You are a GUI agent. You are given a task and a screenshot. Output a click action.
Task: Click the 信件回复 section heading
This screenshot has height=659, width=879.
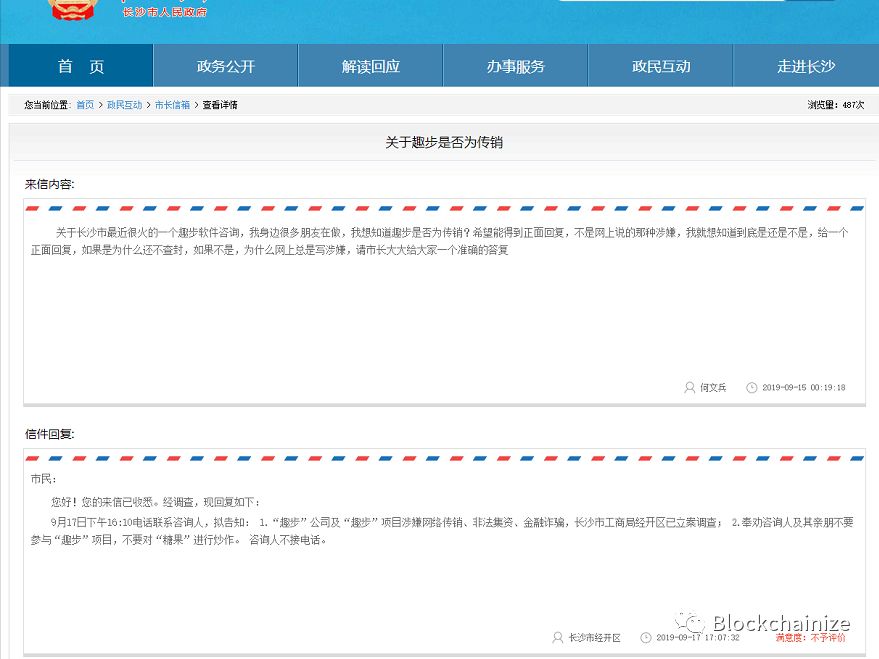tap(49, 434)
